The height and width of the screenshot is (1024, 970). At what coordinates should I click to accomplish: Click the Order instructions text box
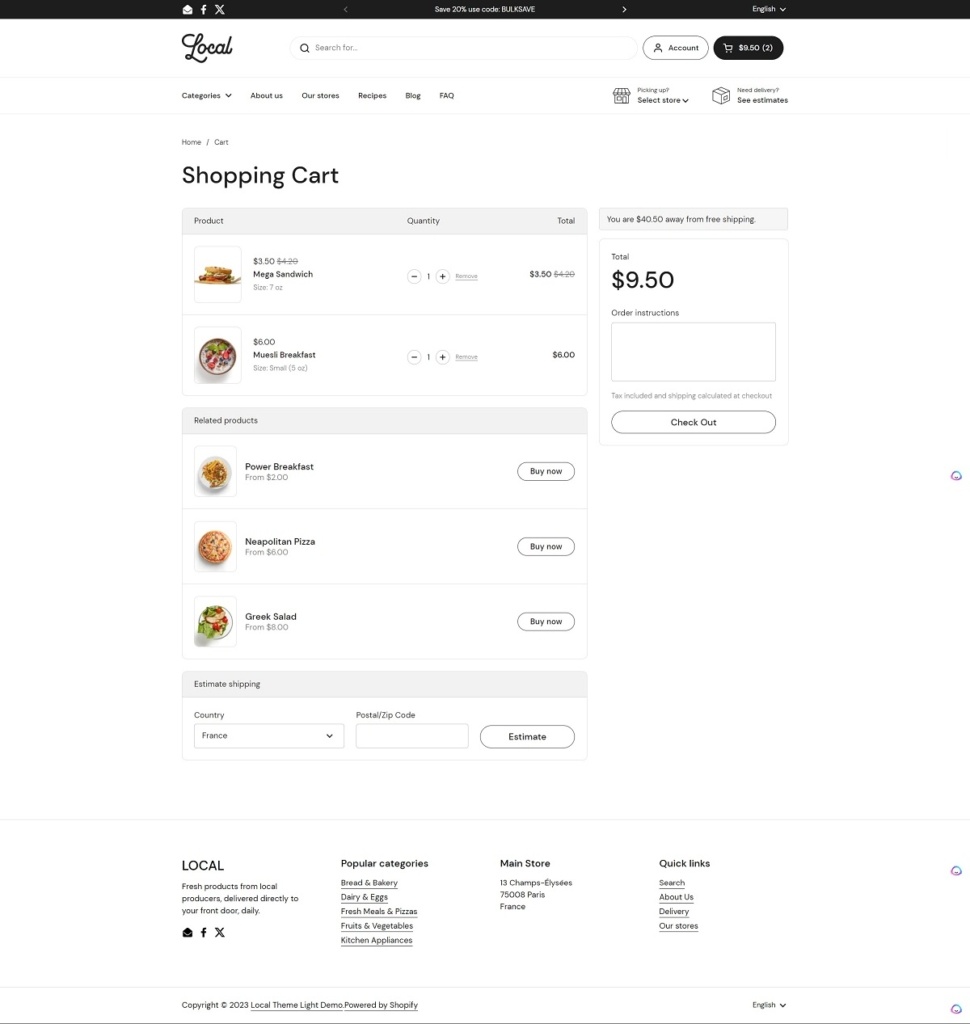click(x=693, y=351)
